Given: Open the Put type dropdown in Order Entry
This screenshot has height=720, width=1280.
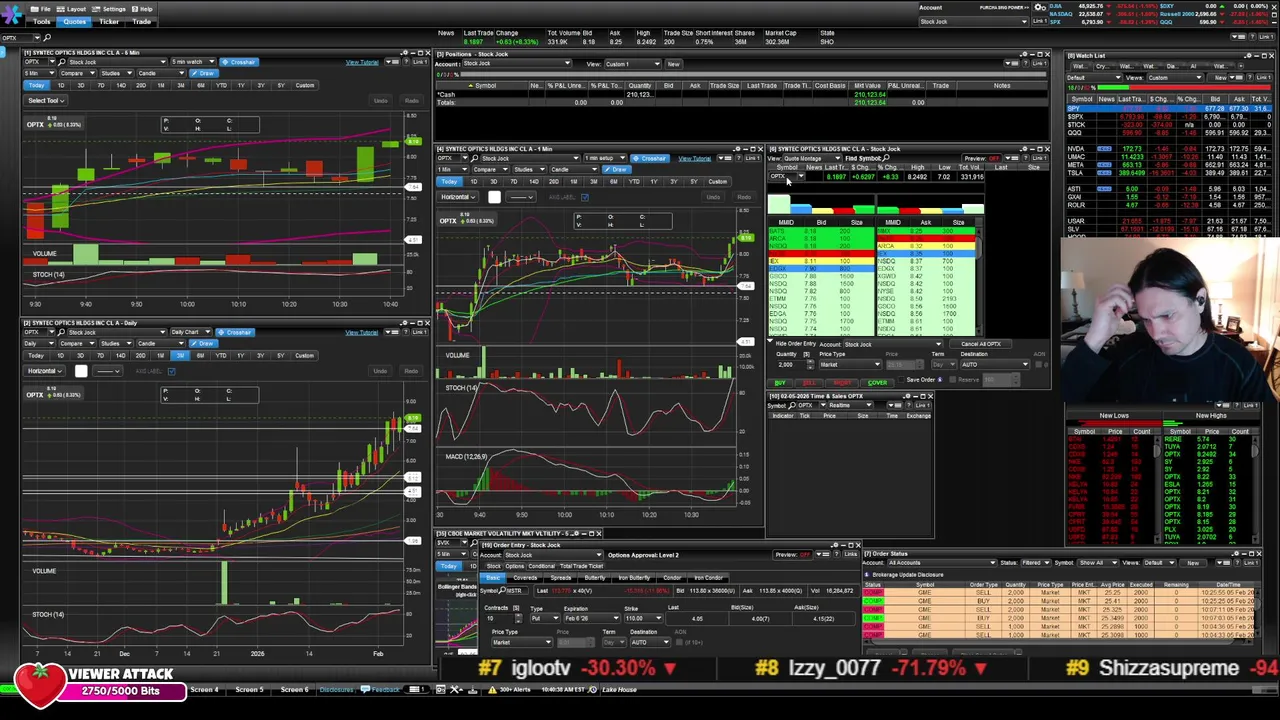Looking at the screenshot, I should [x=544, y=618].
